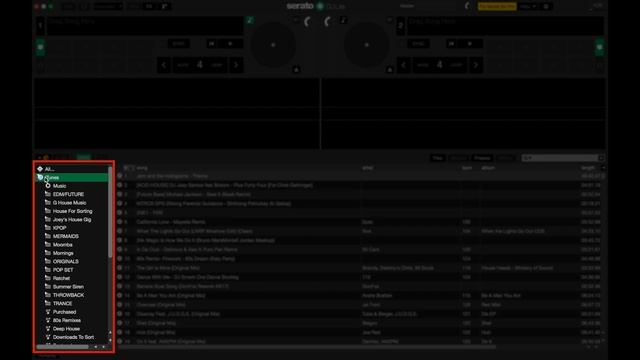Click deck 1 play button
The height and width of the screenshot is (360, 640).
[x=230, y=44]
